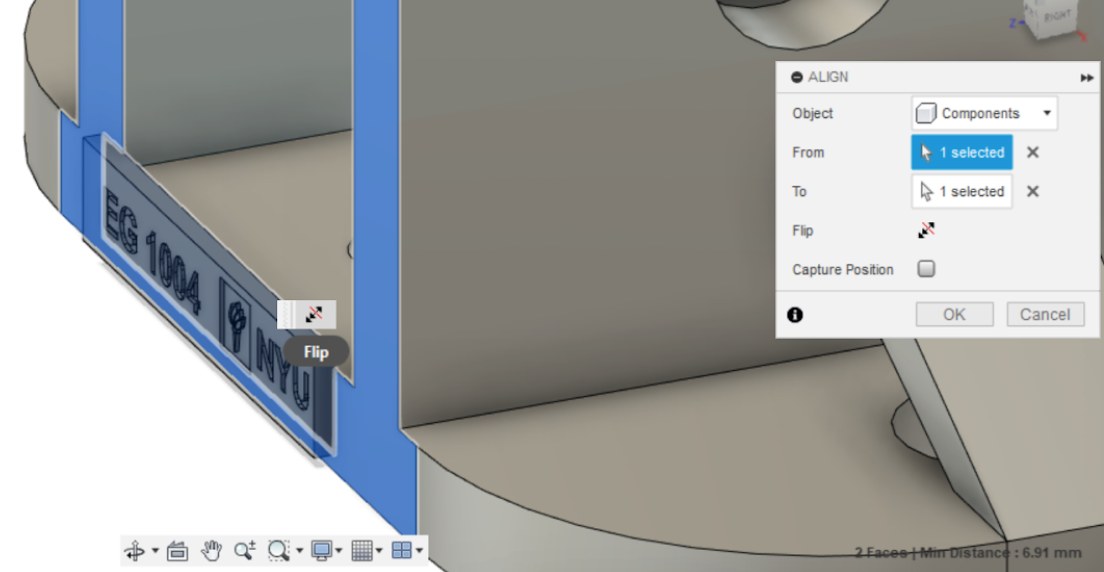
Task: Collapse the ALIGN dialog with minus icon
Action: click(x=797, y=77)
